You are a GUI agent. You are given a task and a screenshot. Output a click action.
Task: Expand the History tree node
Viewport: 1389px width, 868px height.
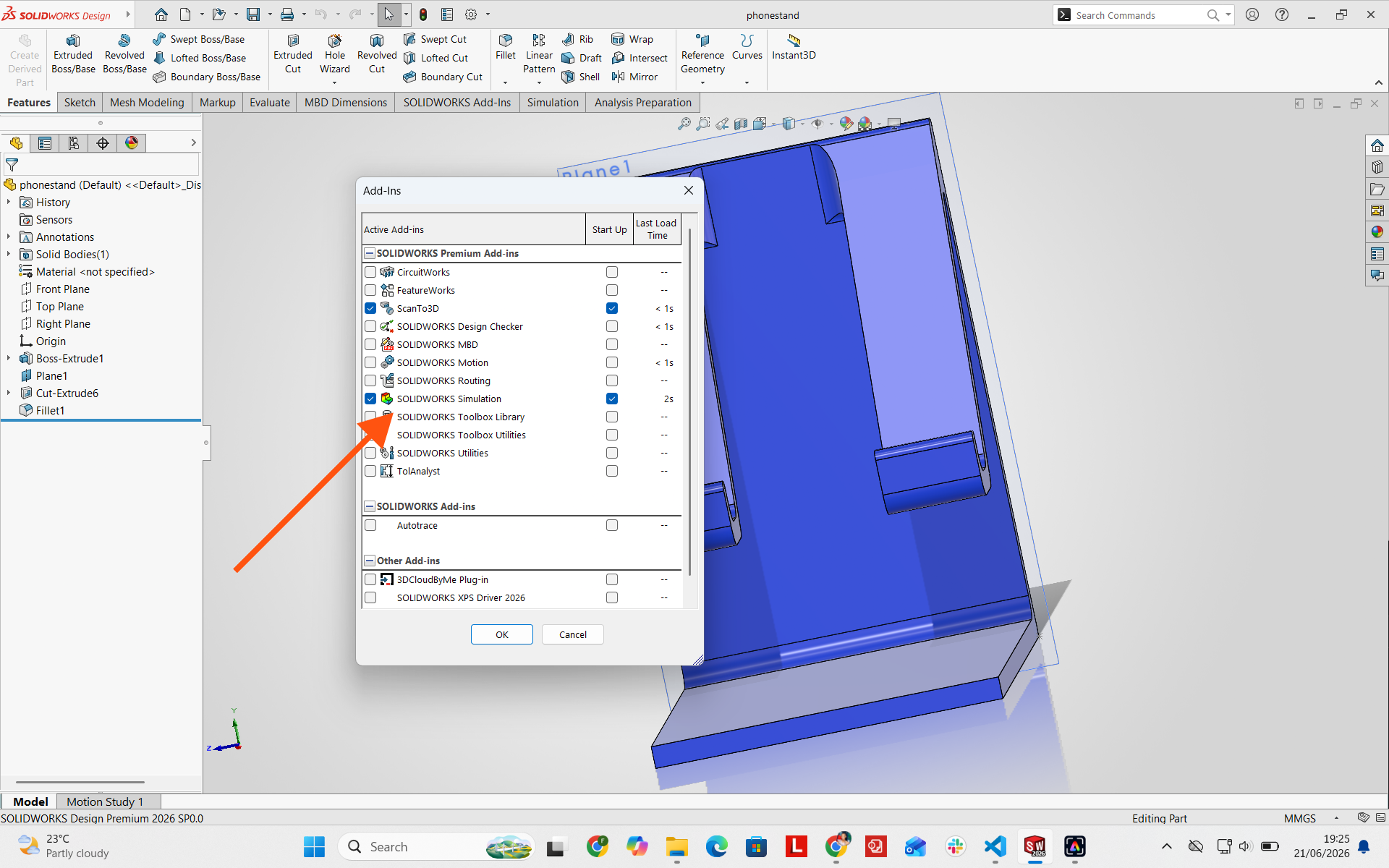(9, 203)
